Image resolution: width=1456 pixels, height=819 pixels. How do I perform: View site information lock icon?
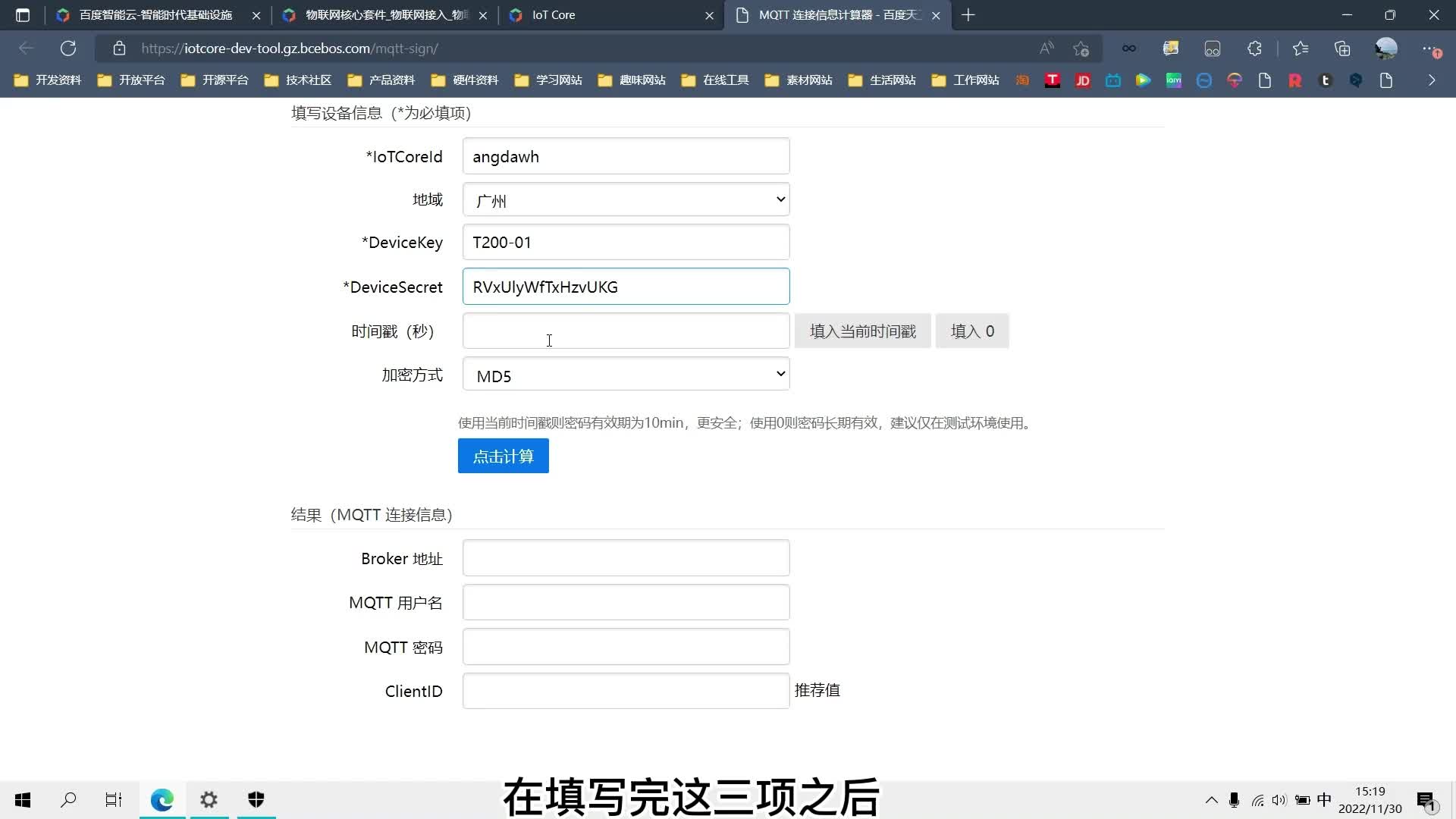[x=119, y=49]
